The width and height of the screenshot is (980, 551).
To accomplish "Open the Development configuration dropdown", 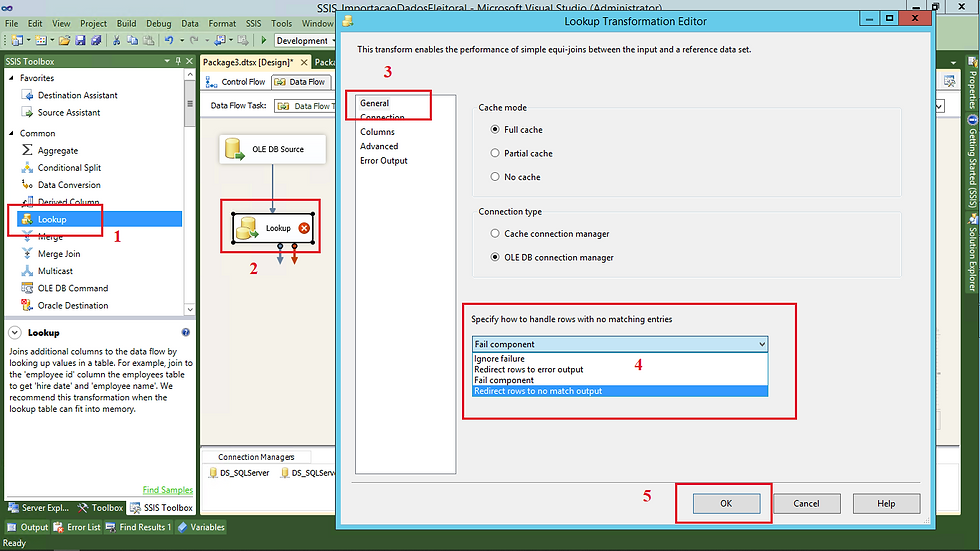I will point(304,41).
